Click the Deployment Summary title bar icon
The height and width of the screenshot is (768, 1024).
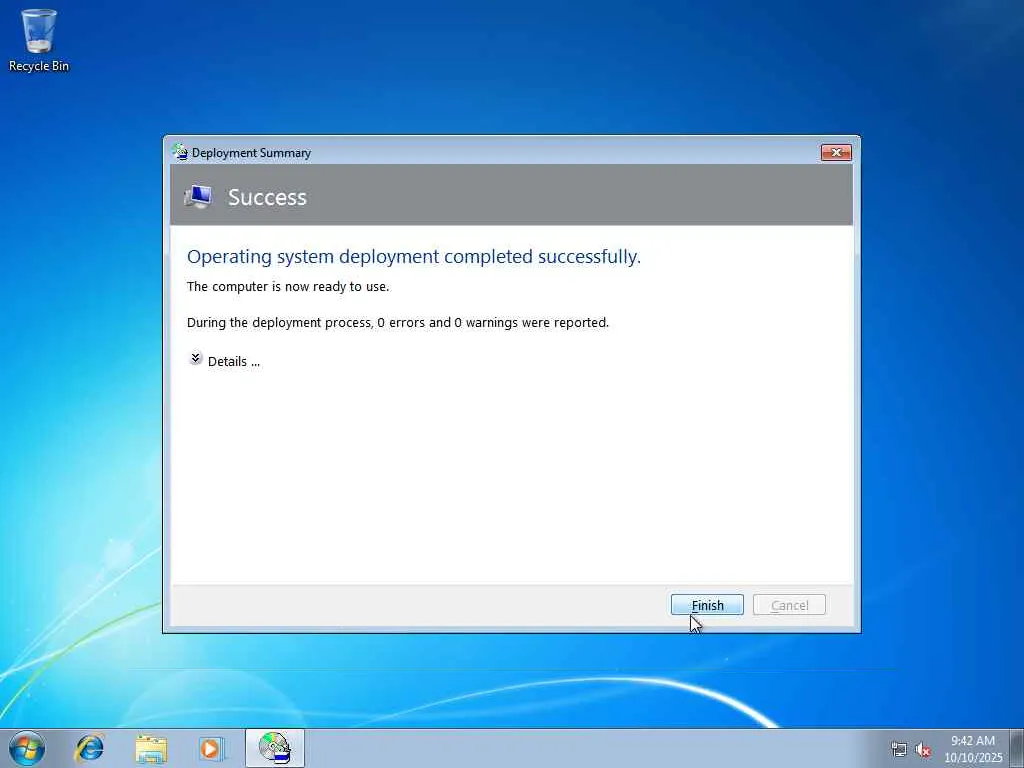(x=180, y=152)
